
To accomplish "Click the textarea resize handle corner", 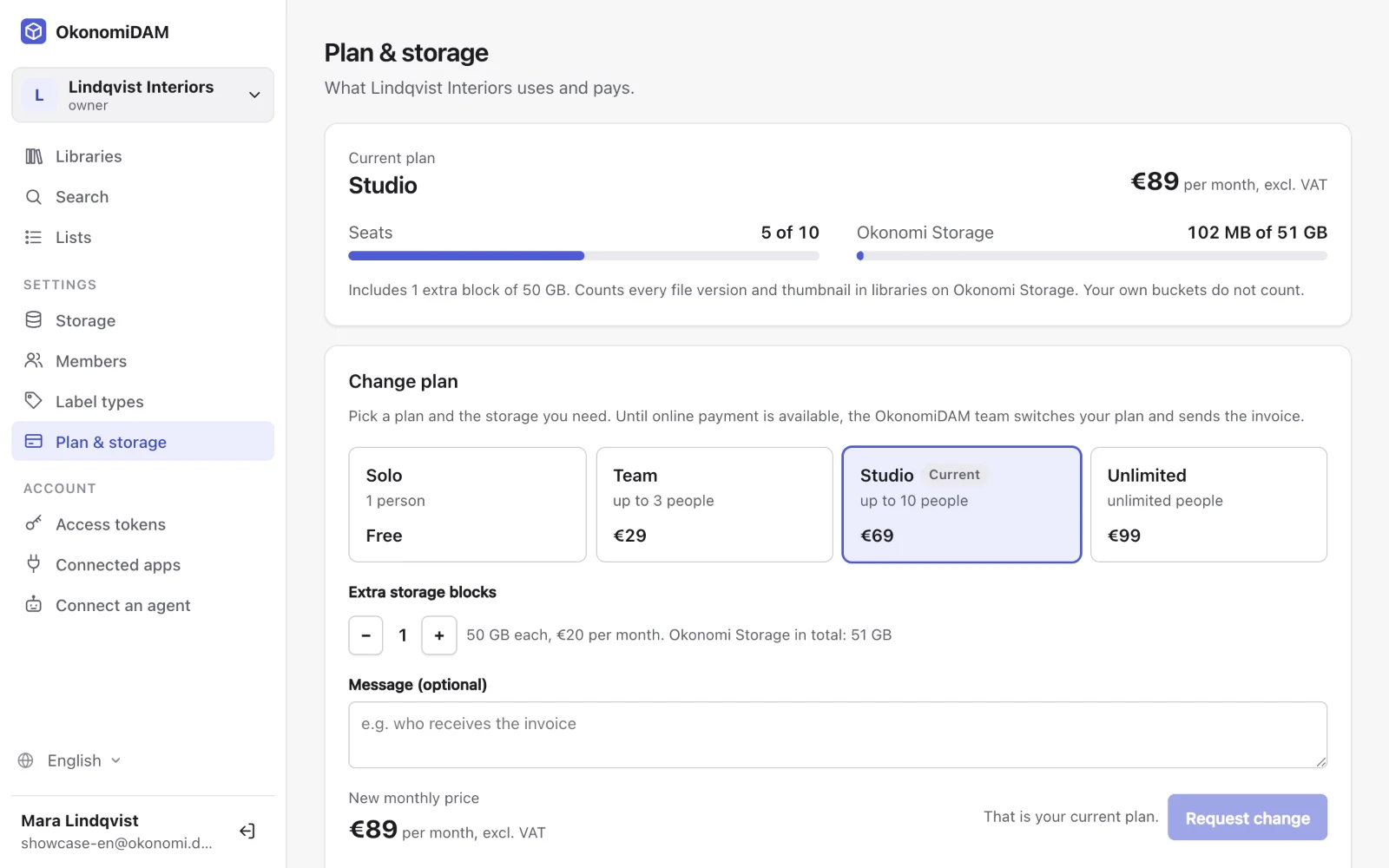I will tap(1320, 761).
